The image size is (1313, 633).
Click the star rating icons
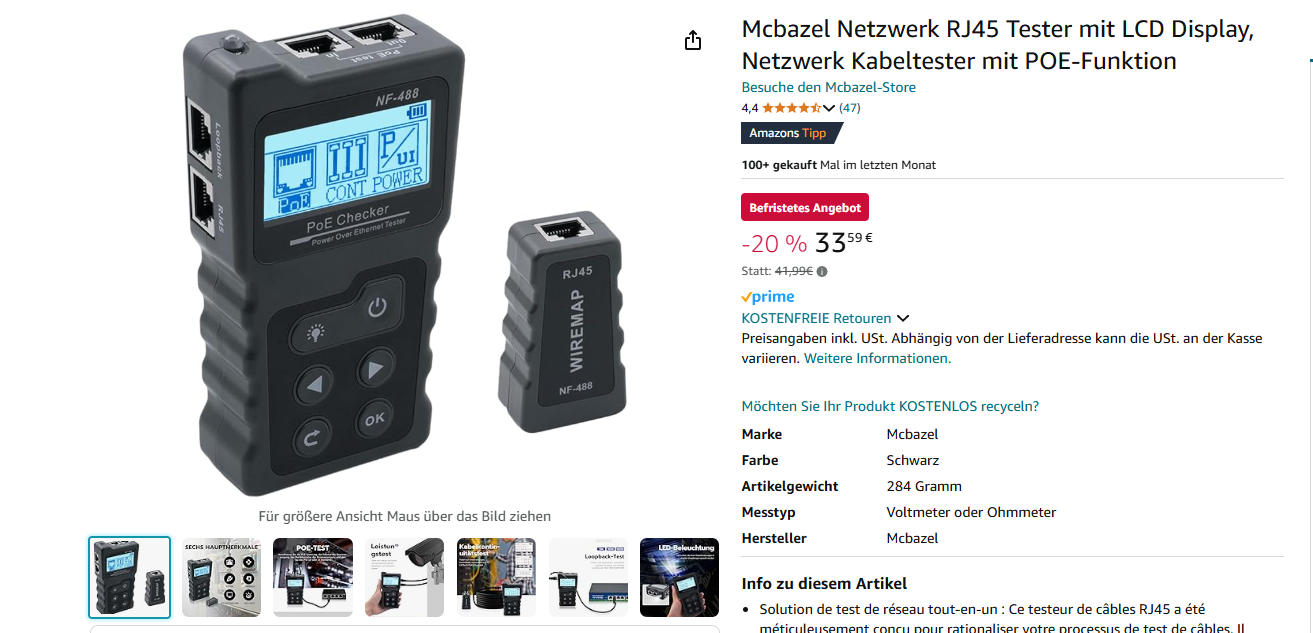[791, 108]
